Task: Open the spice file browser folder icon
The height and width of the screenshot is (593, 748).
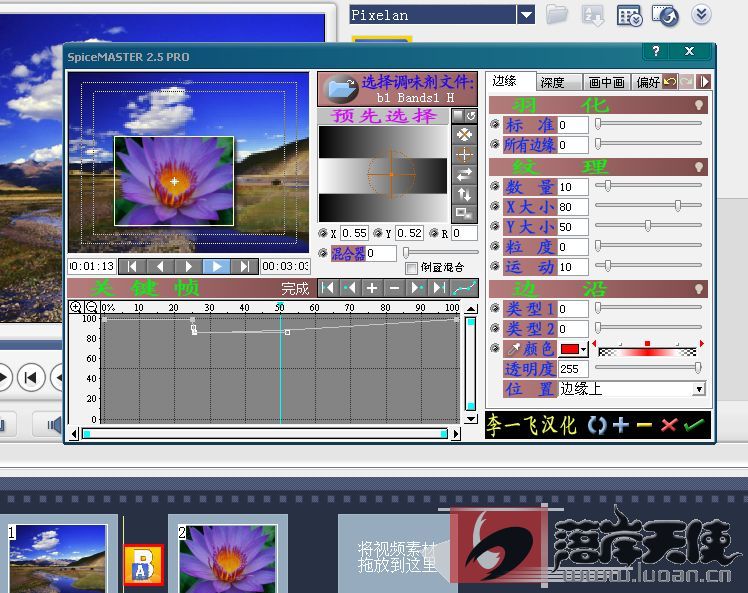Action: [341, 89]
